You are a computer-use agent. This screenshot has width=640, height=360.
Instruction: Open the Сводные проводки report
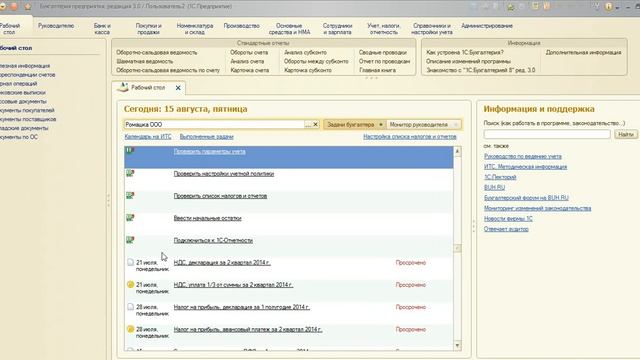click(x=383, y=52)
